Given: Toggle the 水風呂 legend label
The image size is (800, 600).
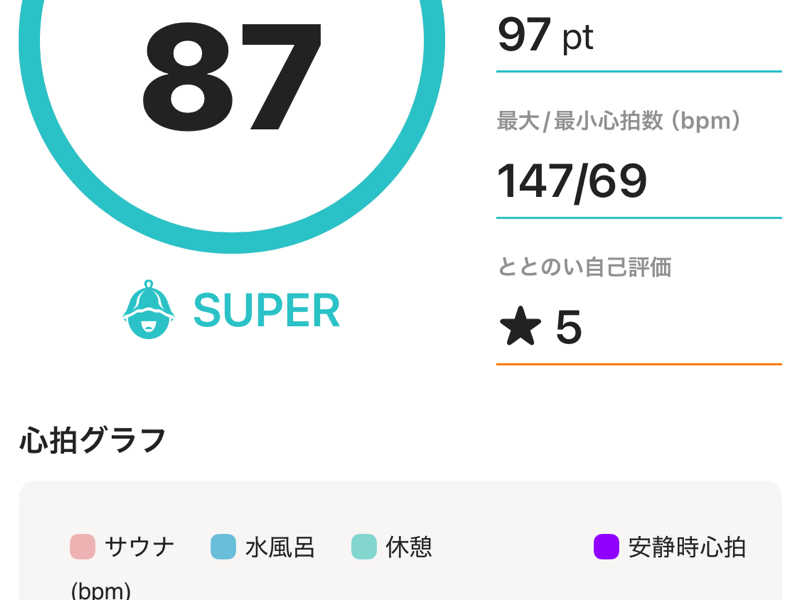Looking at the screenshot, I should (x=280, y=547).
